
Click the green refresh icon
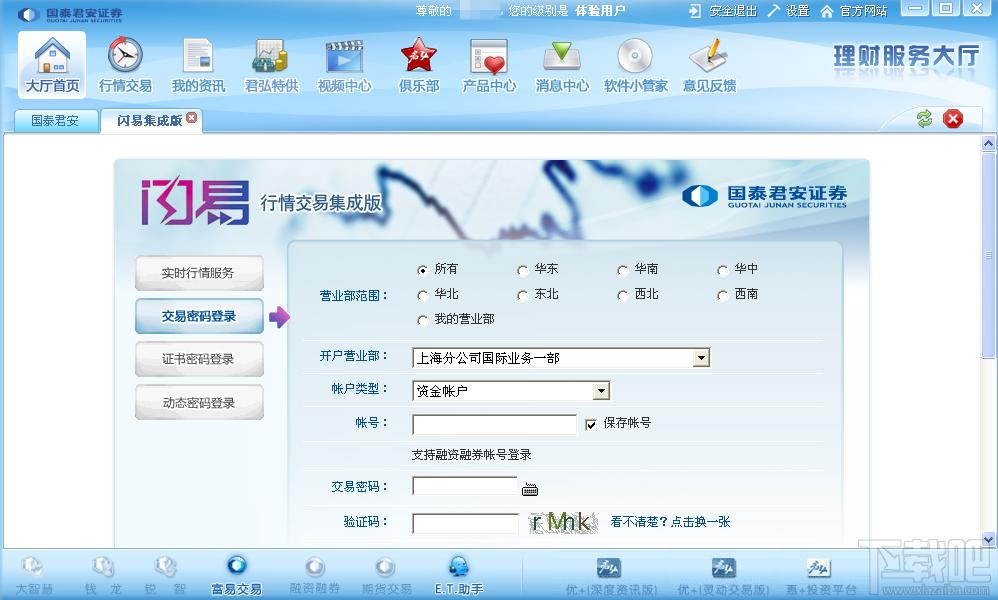(x=924, y=118)
